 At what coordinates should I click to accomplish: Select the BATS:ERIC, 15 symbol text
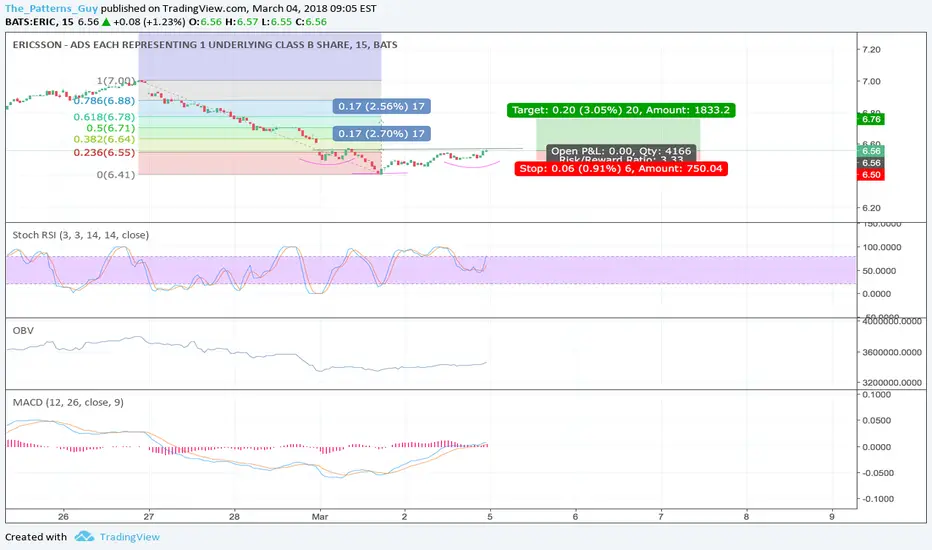click(x=39, y=21)
